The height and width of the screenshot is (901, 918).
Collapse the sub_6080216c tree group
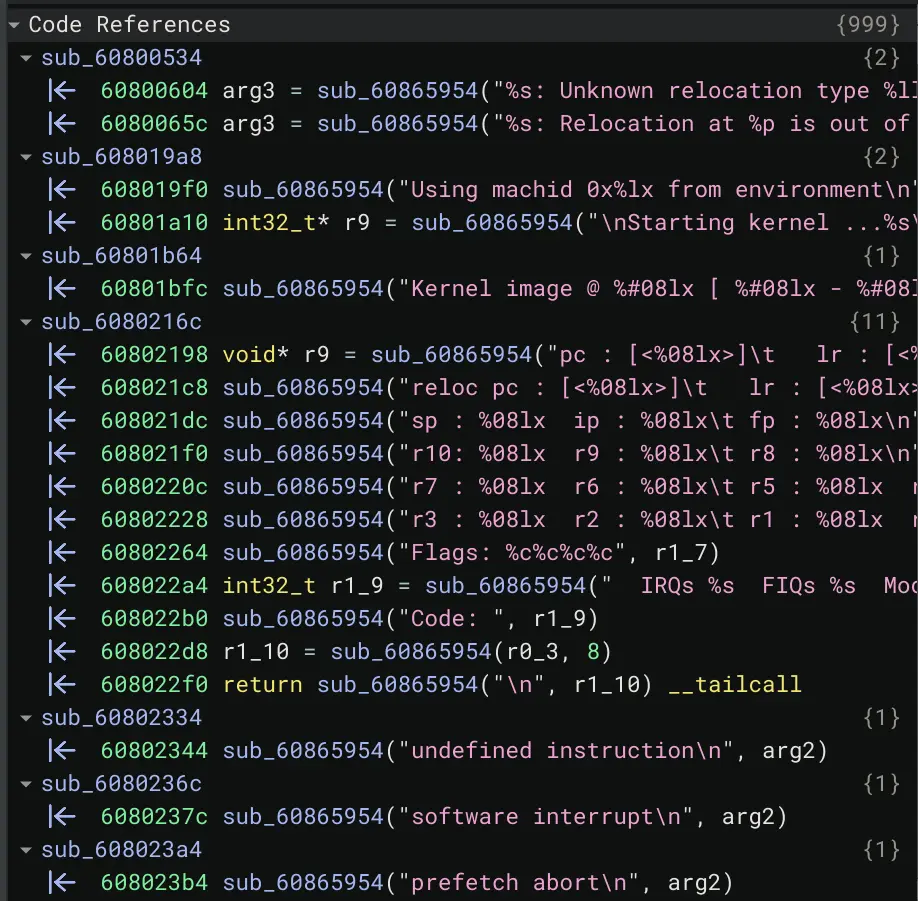click(x=27, y=322)
